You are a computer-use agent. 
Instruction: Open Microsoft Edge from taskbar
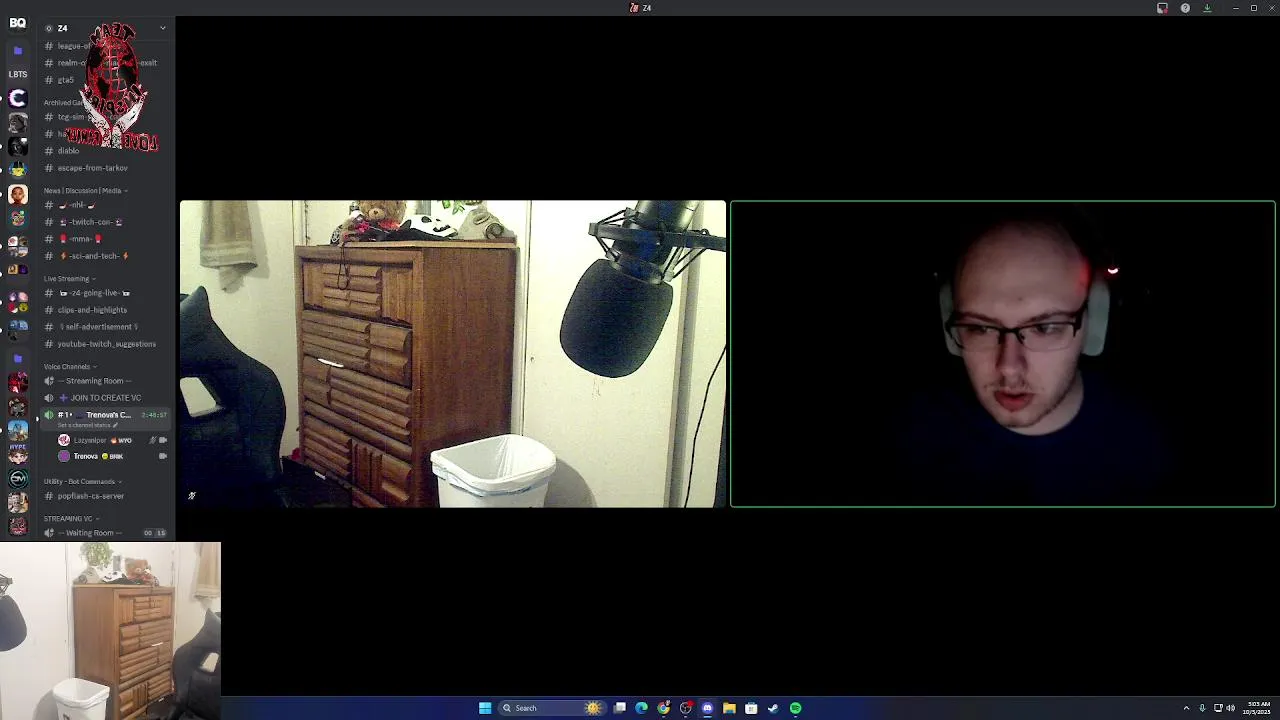click(x=641, y=708)
